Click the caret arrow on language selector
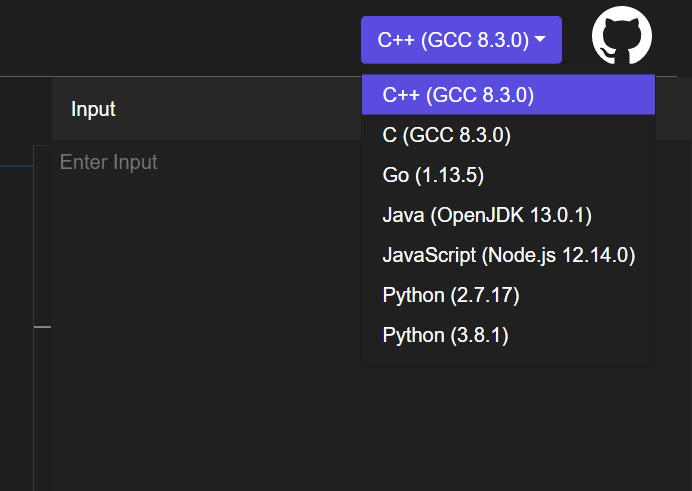This screenshot has width=692, height=491. [x=540, y=40]
